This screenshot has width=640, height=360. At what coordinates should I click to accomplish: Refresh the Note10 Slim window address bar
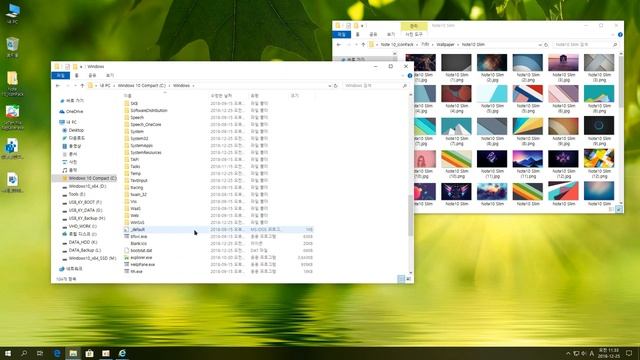tap(546, 44)
